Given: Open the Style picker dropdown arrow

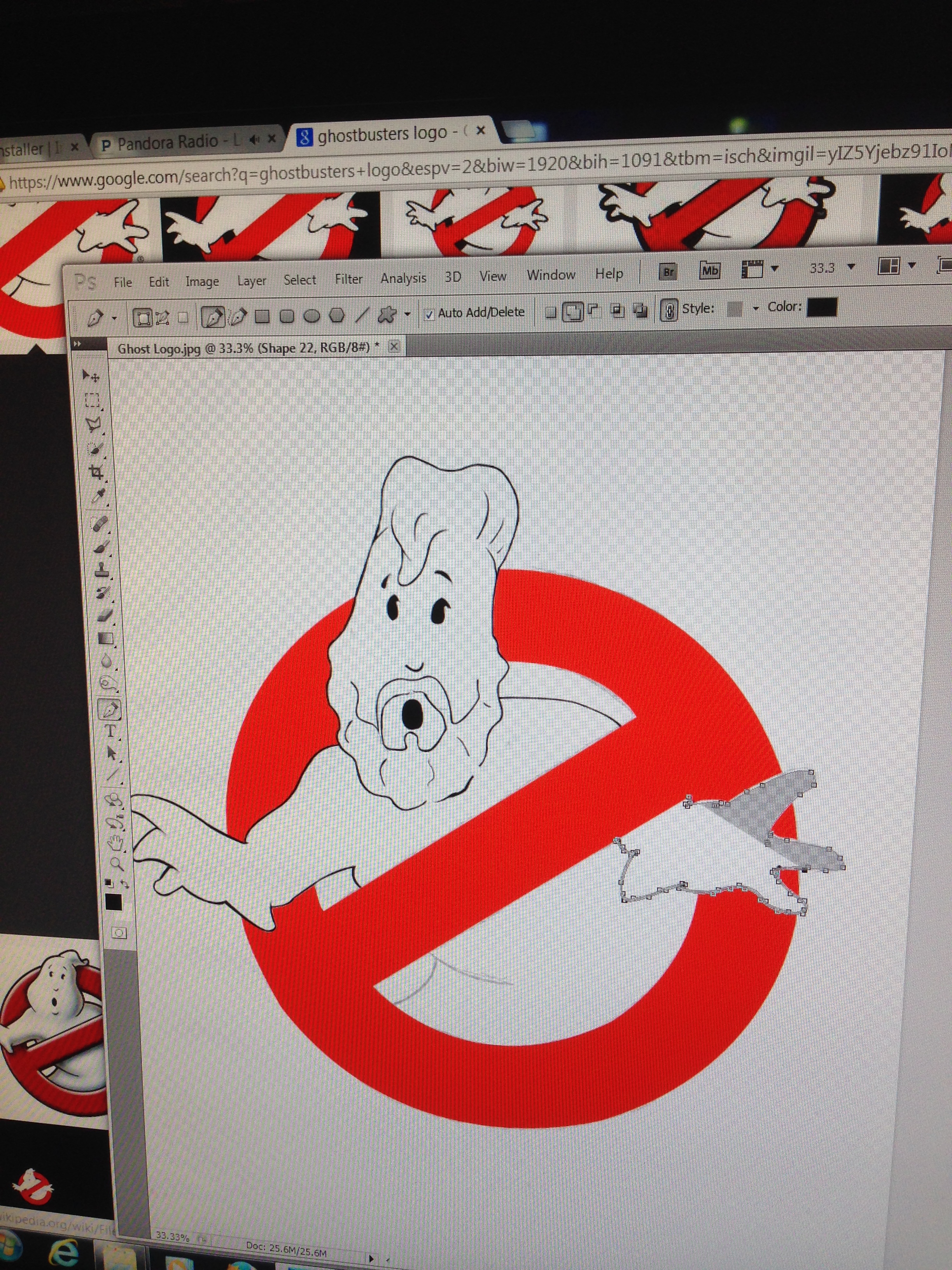Looking at the screenshot, I should point(755,308).
